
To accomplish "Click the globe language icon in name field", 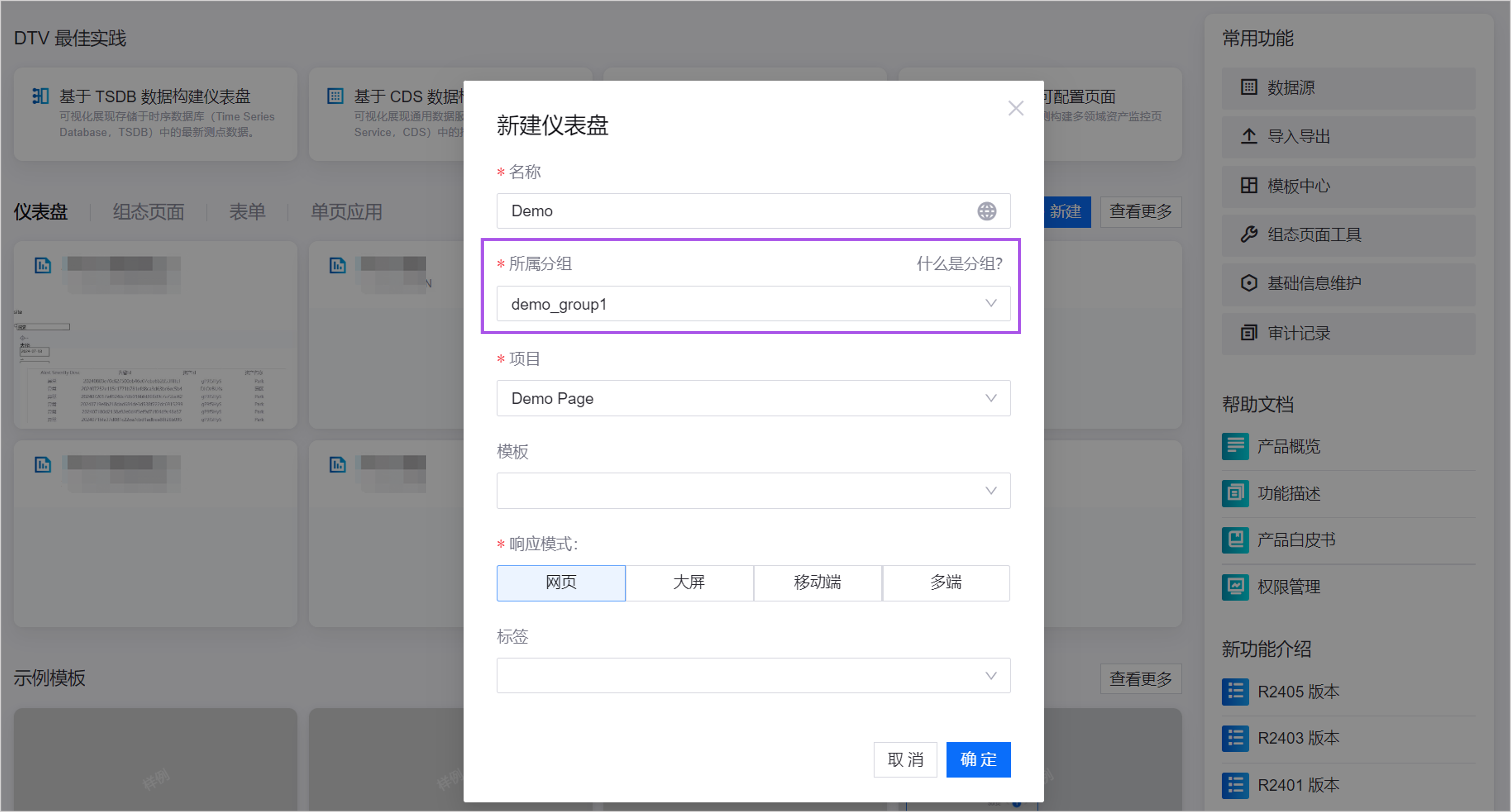I will click(987, 211).
